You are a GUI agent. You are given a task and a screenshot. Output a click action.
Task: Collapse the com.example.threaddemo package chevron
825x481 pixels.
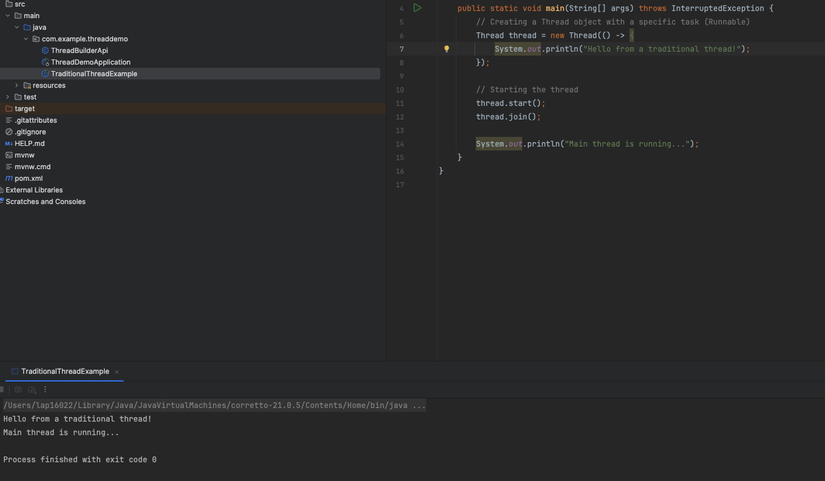pos(26,39)
